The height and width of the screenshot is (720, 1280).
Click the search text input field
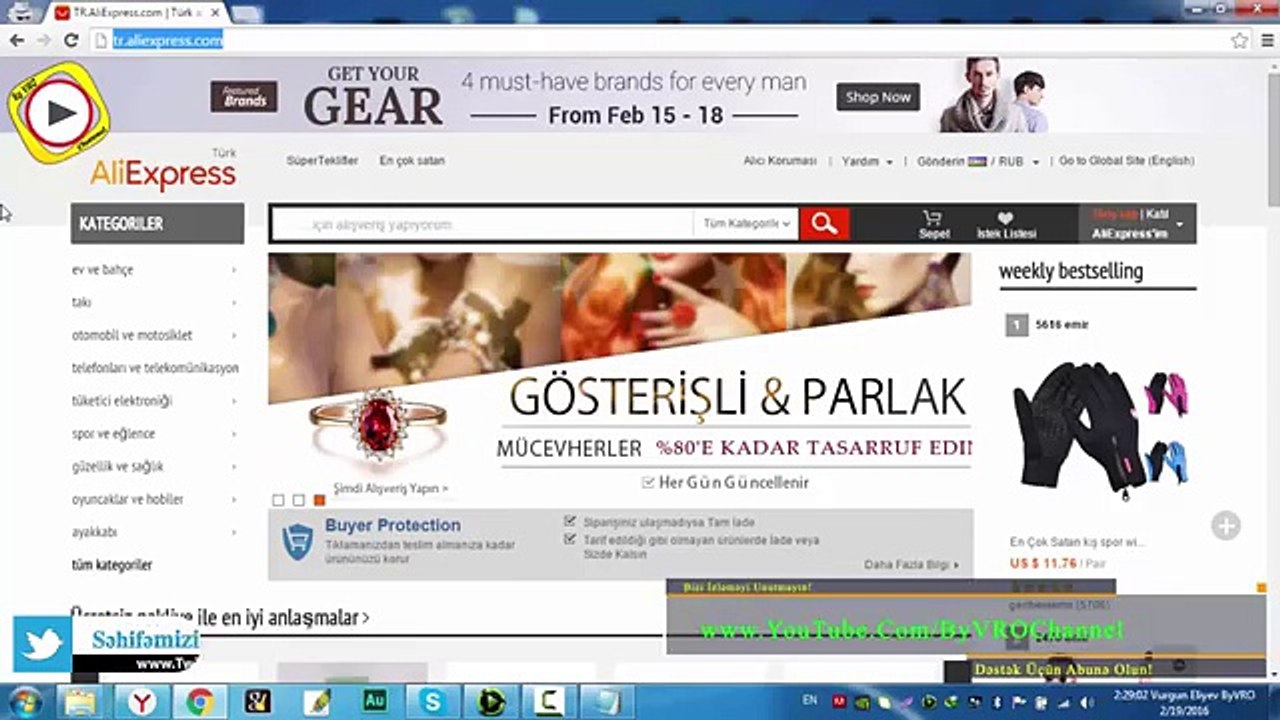point(482,225)
